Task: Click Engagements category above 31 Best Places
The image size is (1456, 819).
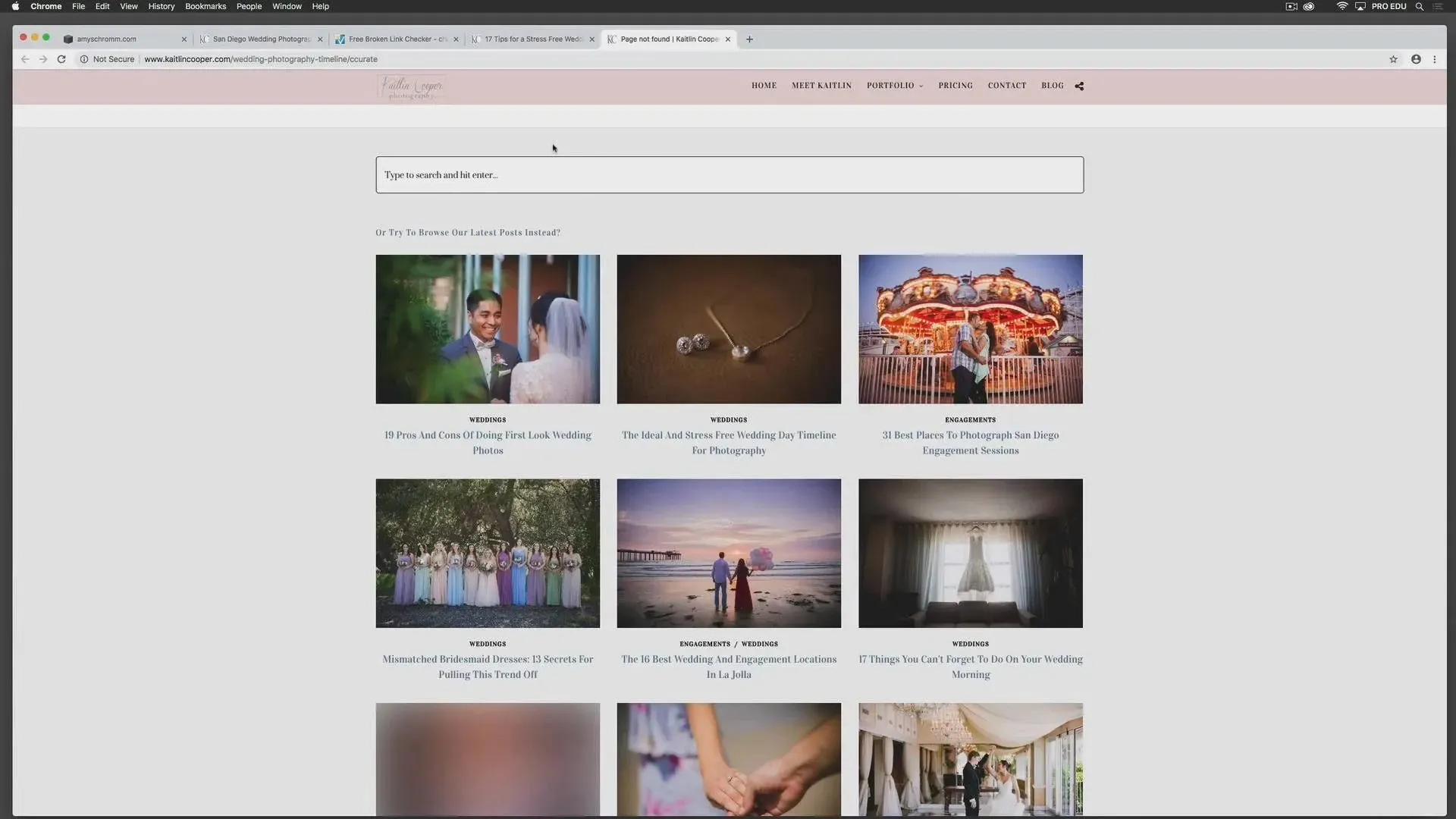Action: [970, 420]
